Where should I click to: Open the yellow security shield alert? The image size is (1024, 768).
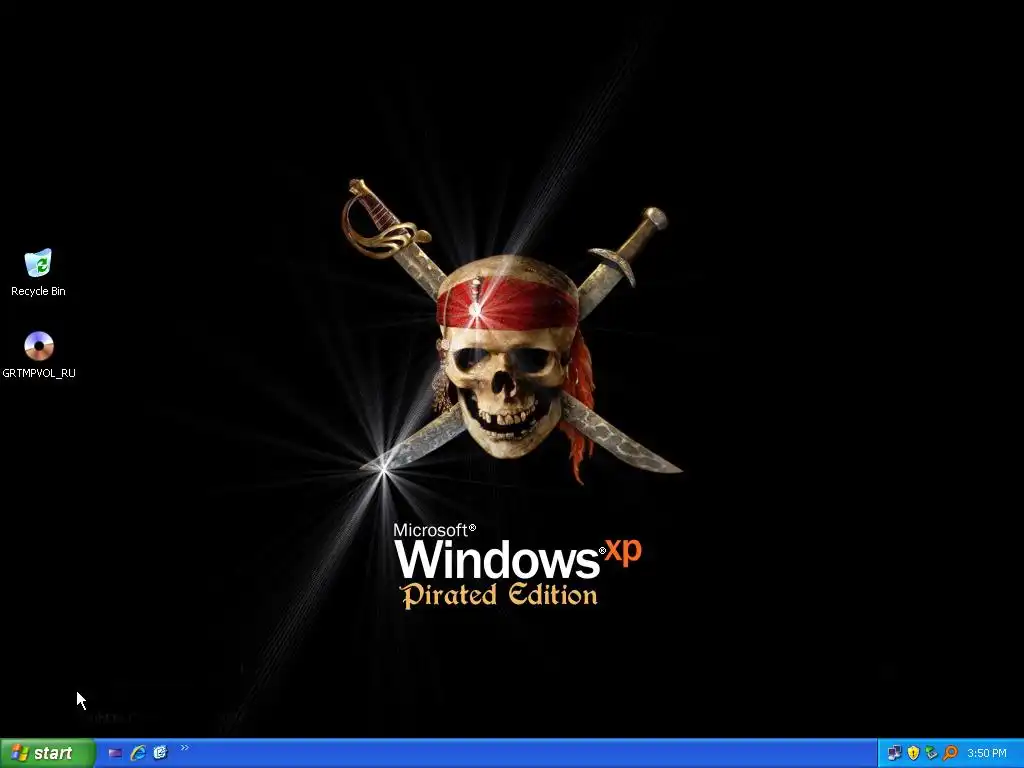pyautogui.click(x=913, y=754)
